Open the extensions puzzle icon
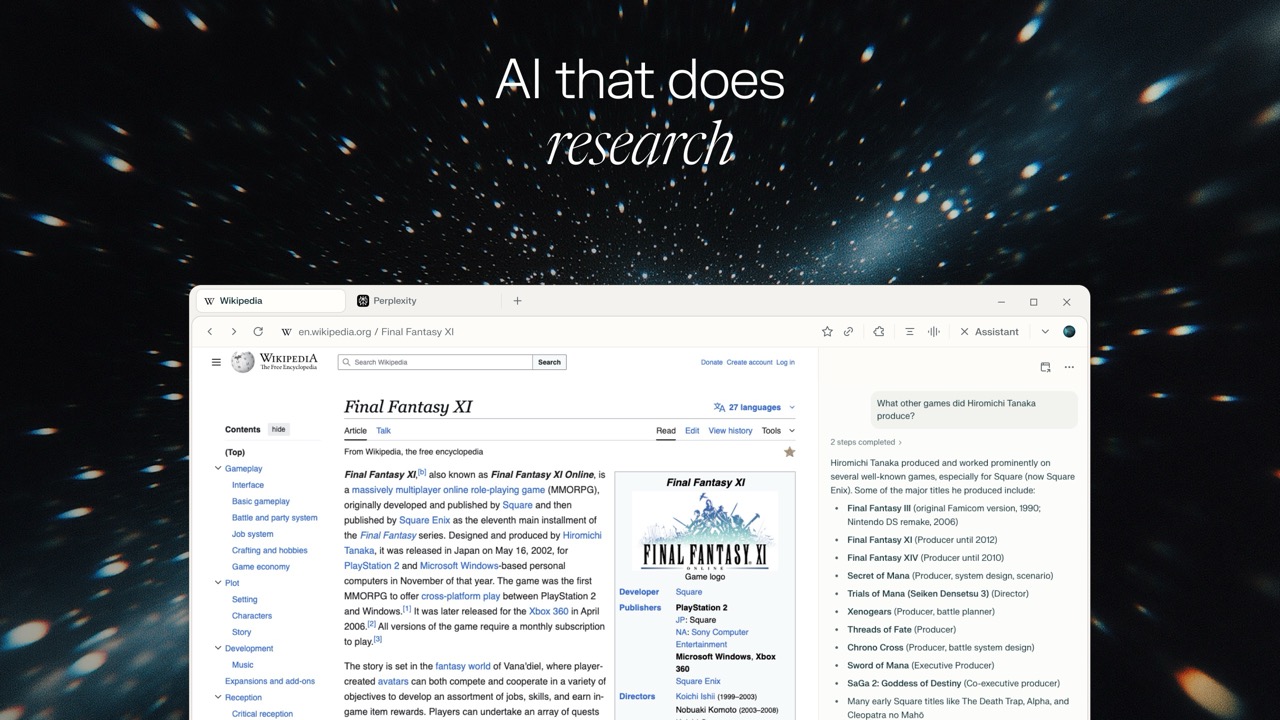Viewport: 1280px width, 720px height. pos(879,332)
